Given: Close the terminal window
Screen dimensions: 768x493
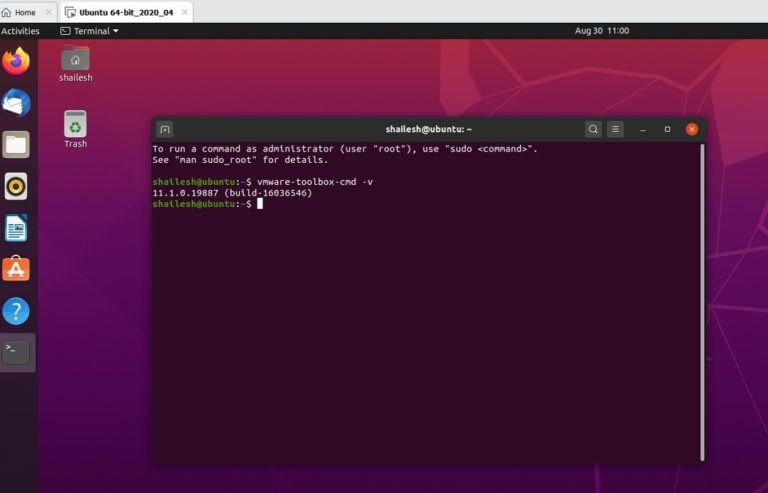Looking at the screenshot, I should click(692, 129).
